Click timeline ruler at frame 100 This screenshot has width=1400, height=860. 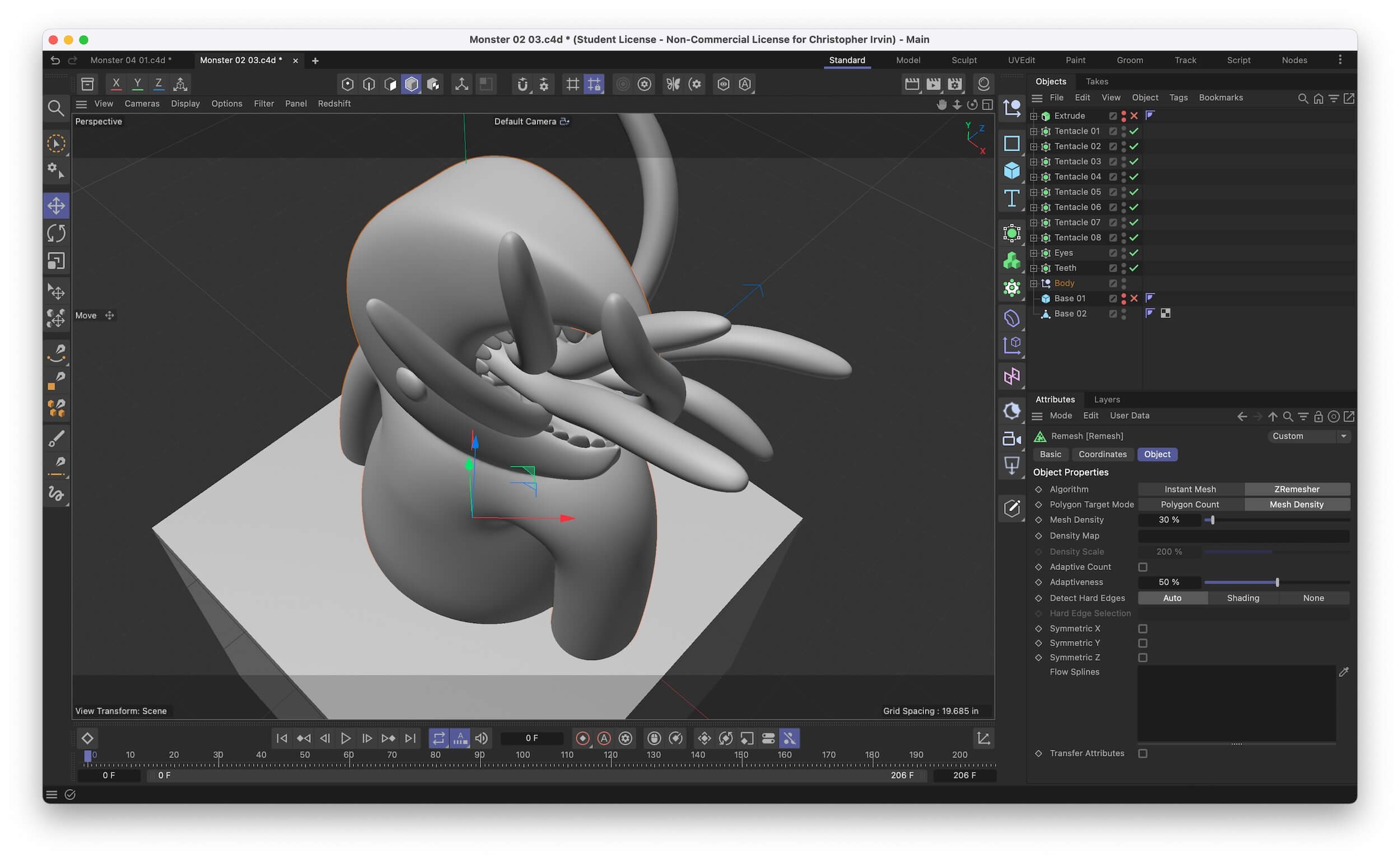(x=523, y=755)
